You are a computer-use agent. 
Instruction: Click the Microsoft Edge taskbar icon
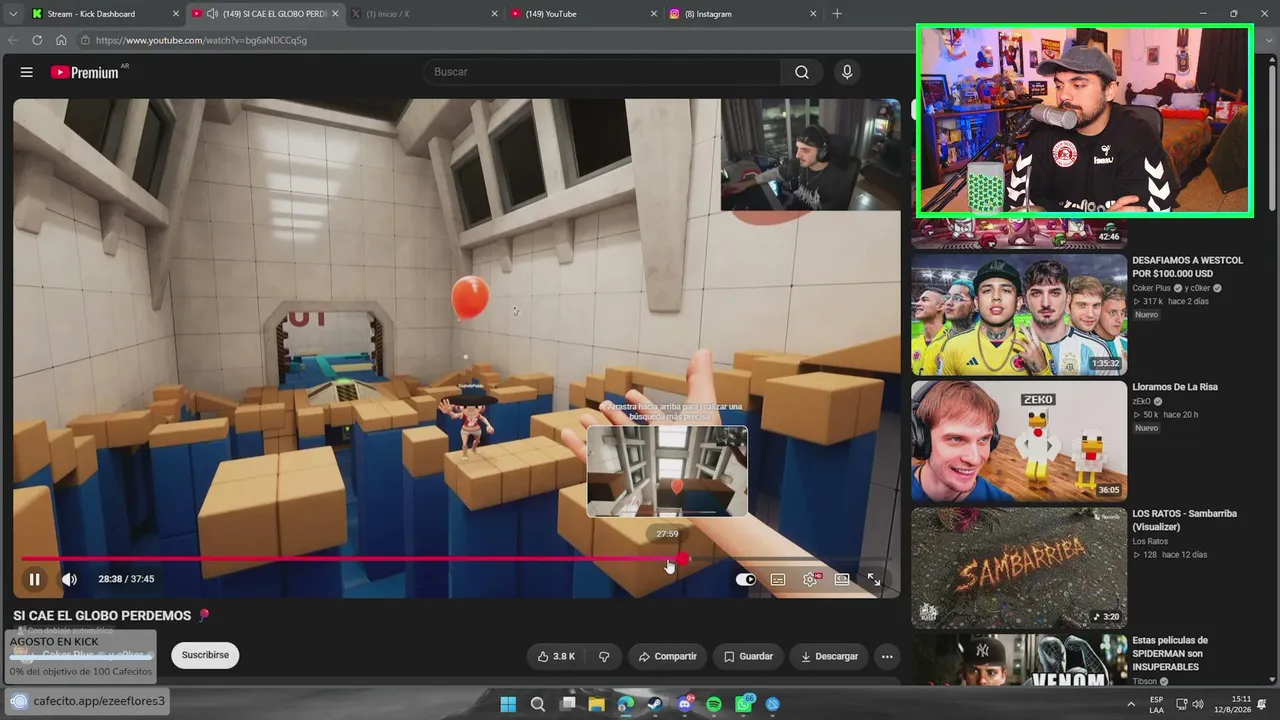626,704
